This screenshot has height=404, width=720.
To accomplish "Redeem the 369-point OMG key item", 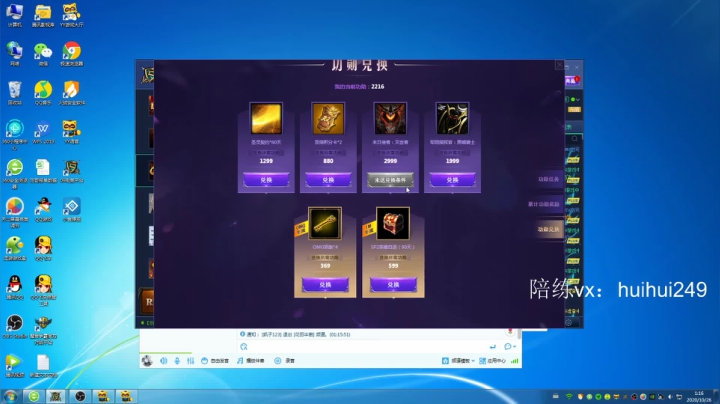I will pos(325,285).
